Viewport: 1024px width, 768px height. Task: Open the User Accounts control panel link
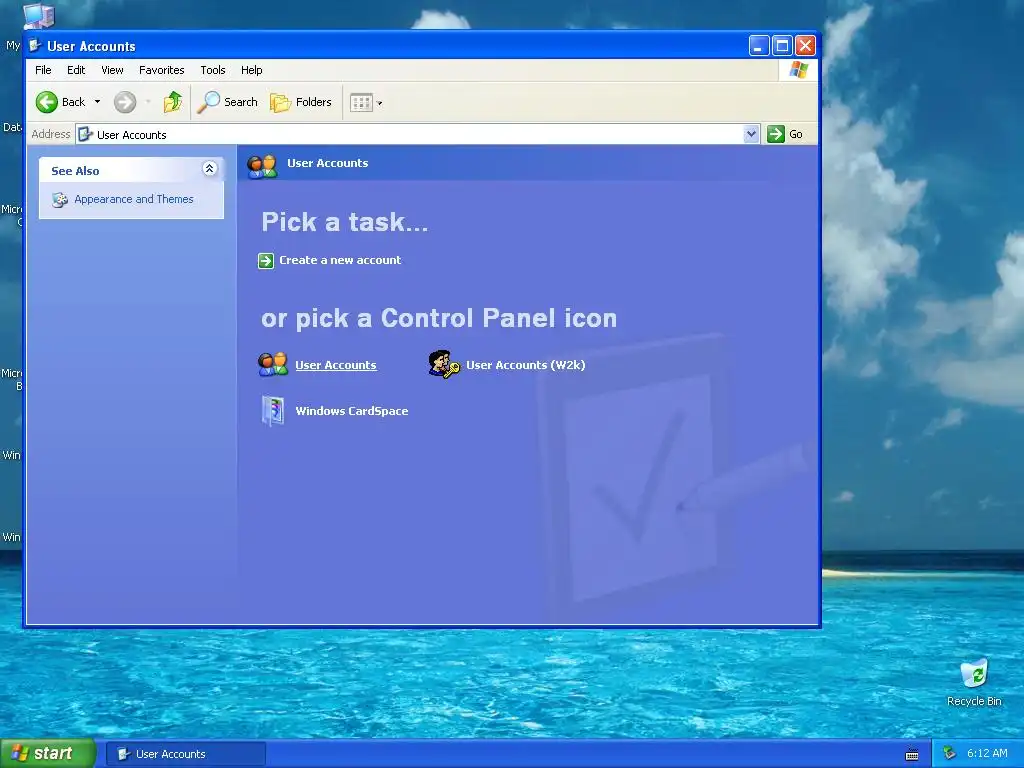(336, 365)
